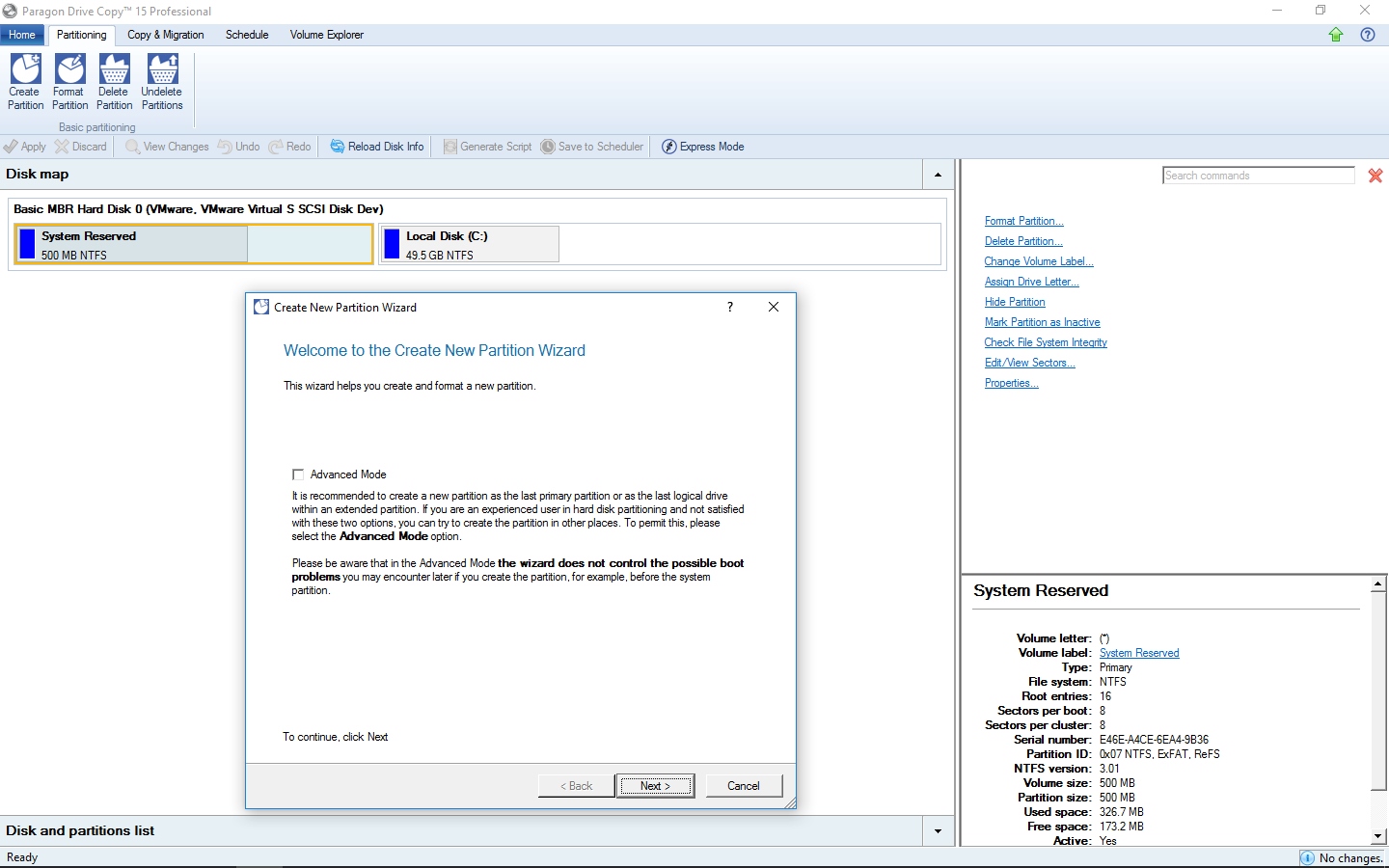Click the 'Ready' status bar text
The height and width of the screenshot is (868, 1389).
click(22, 857)
